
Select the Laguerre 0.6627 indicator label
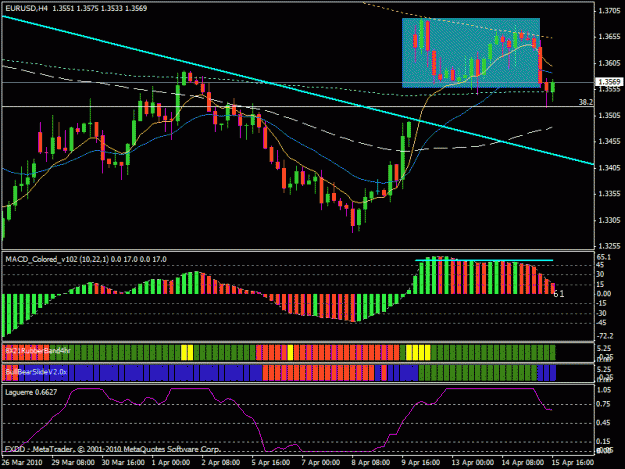tap(31, 392)
